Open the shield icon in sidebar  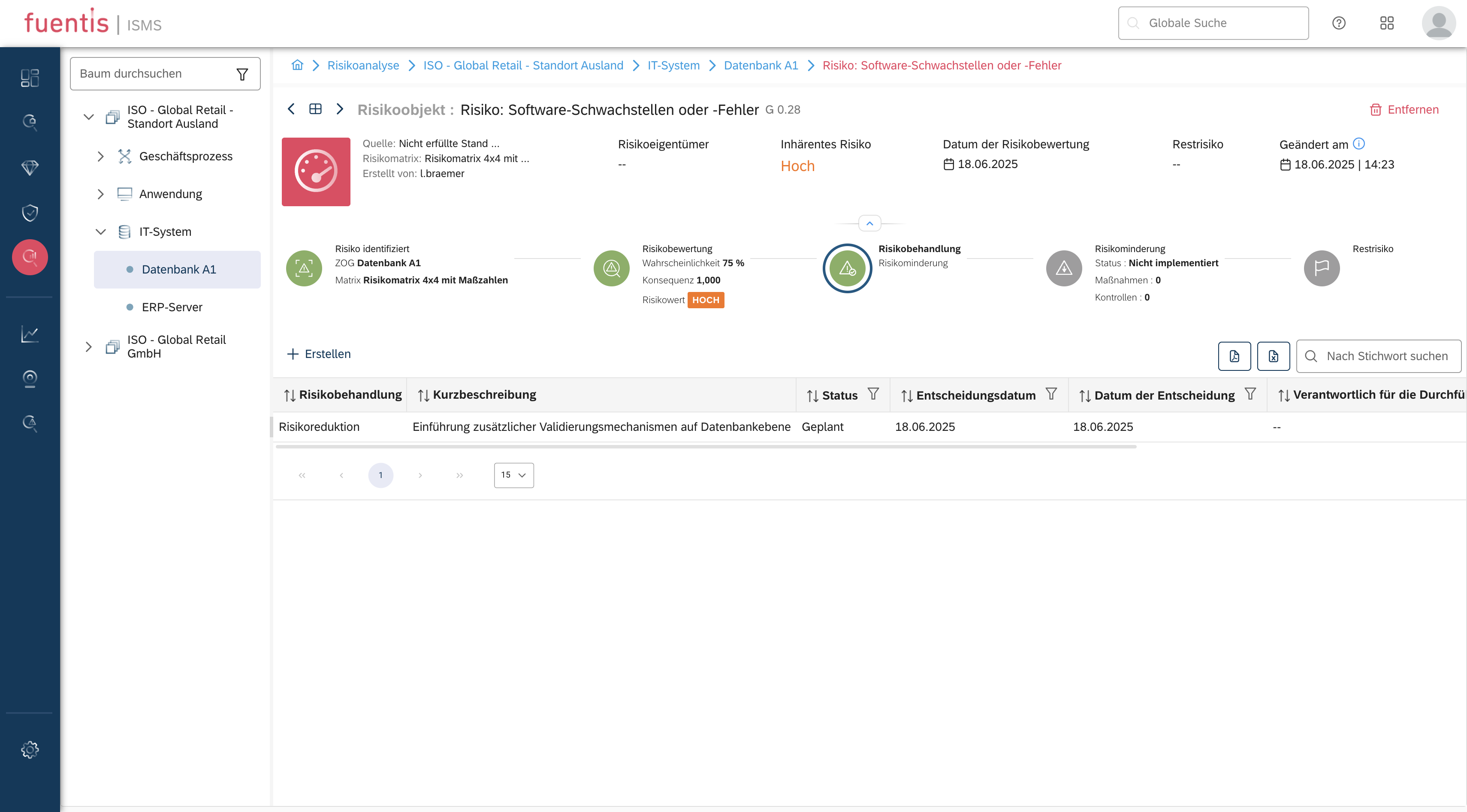coord(30,213)
